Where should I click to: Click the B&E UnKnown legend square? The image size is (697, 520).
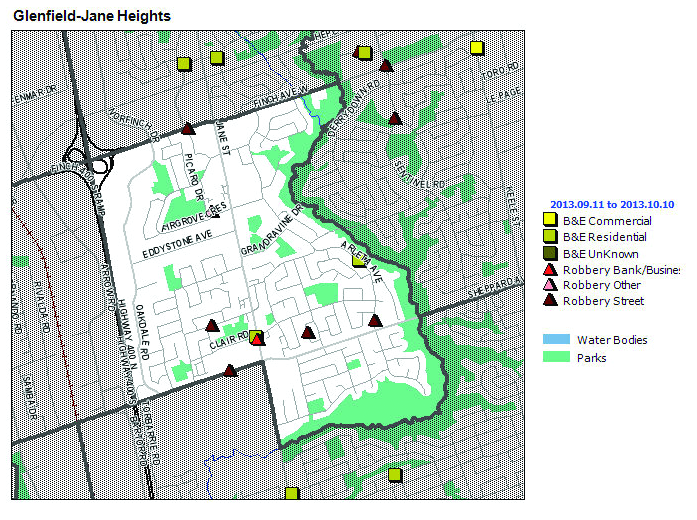point(550,253)
